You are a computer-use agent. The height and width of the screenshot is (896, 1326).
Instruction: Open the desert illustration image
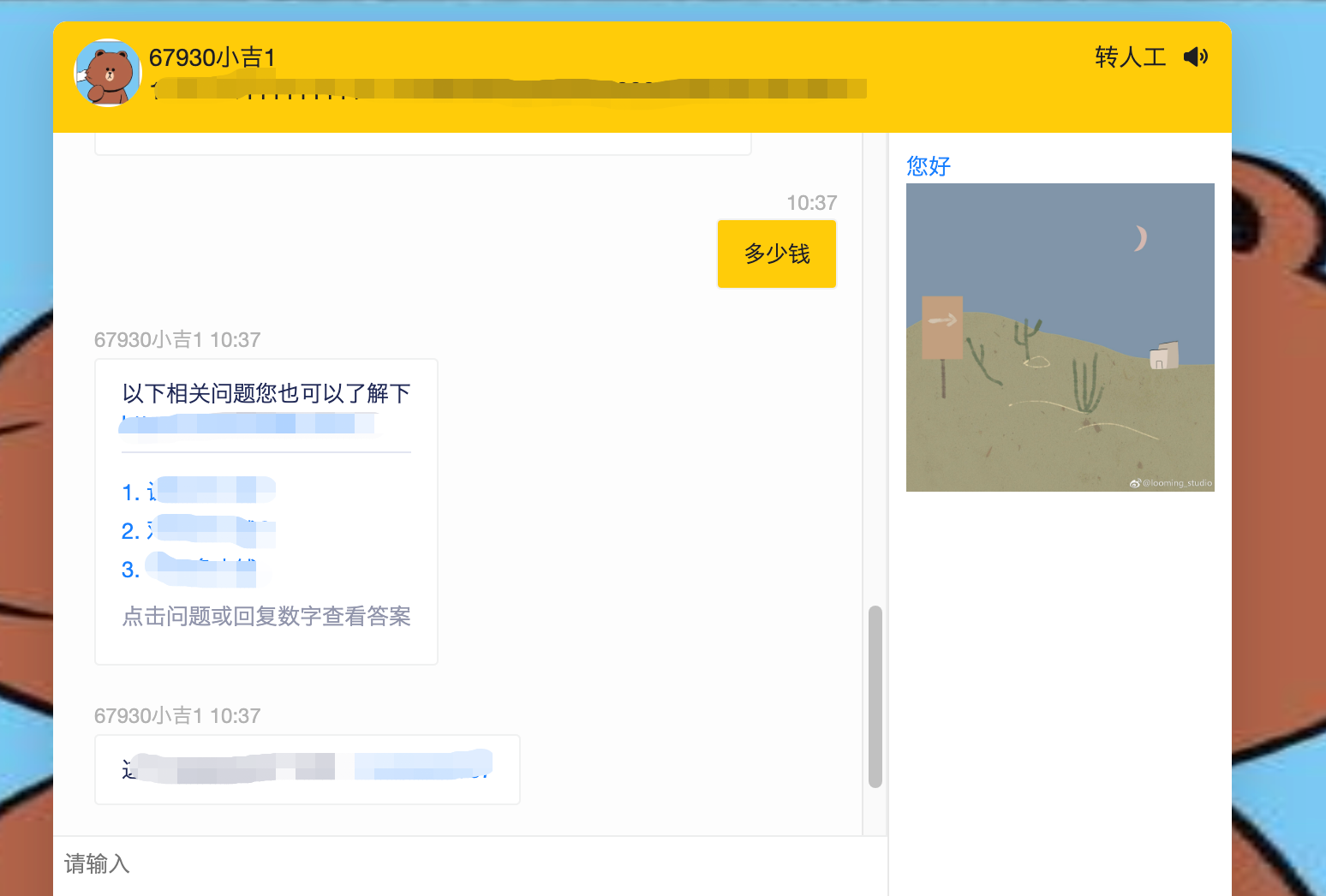coord(1060,337)
